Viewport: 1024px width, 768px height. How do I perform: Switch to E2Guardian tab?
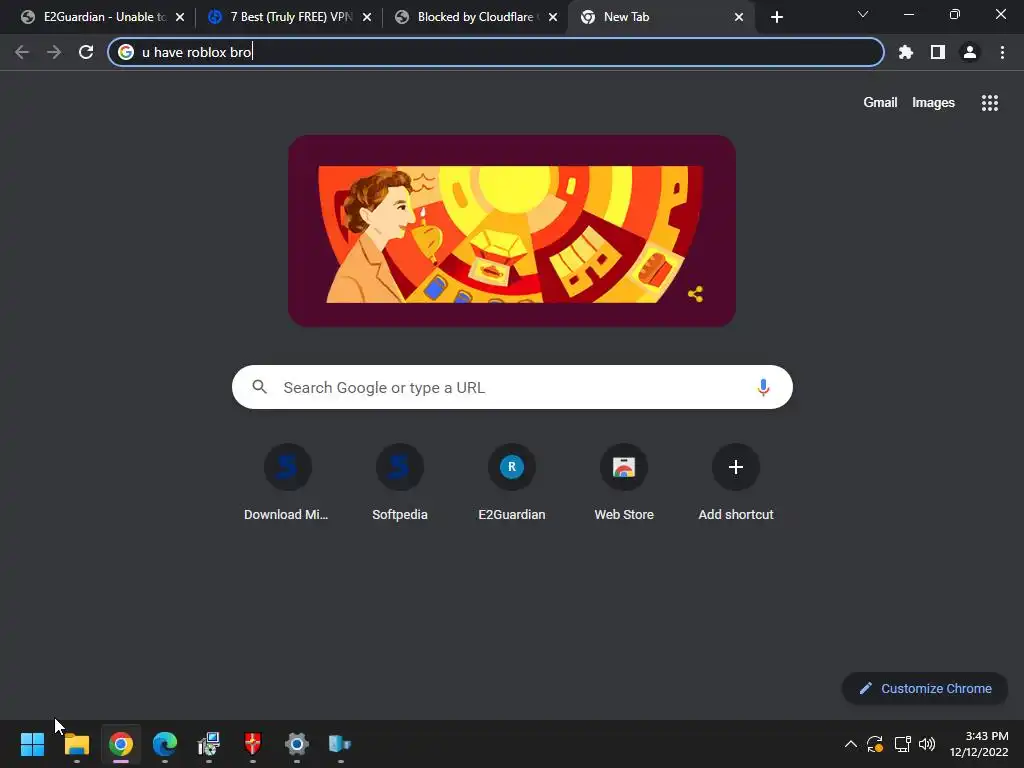pos(103,17)
